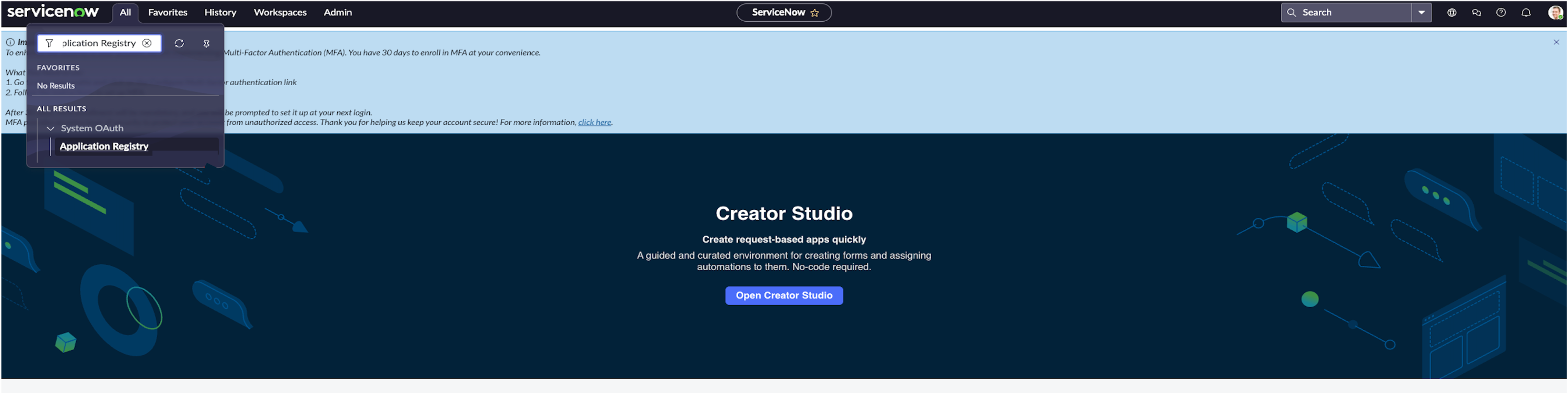Image resolution: width=1568 pixels, height=394 pixels.
Task: Favorite the page with the star icon
Action: pos(814,13)
